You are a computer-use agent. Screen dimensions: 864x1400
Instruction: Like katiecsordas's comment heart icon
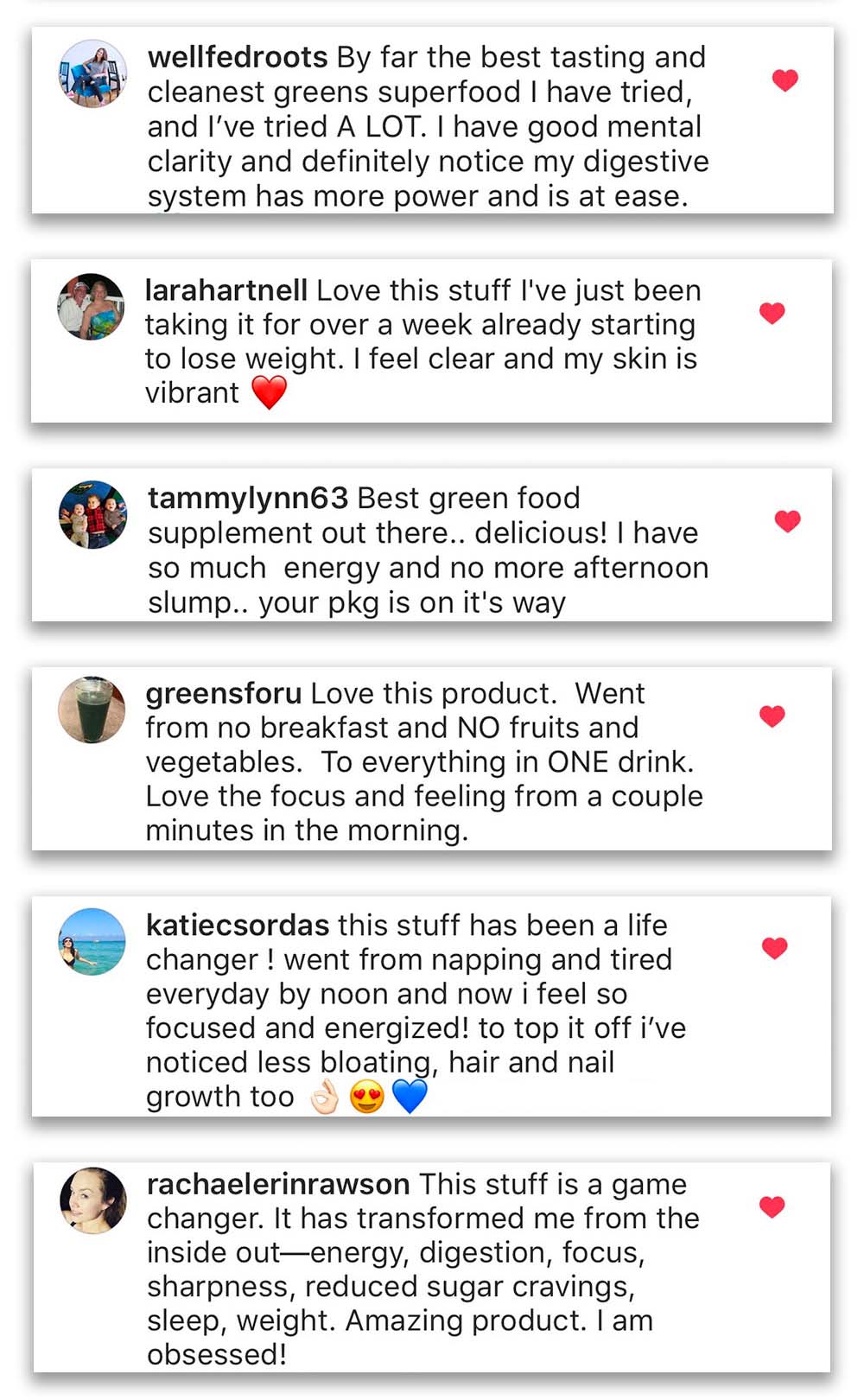[x=774, y=948]
